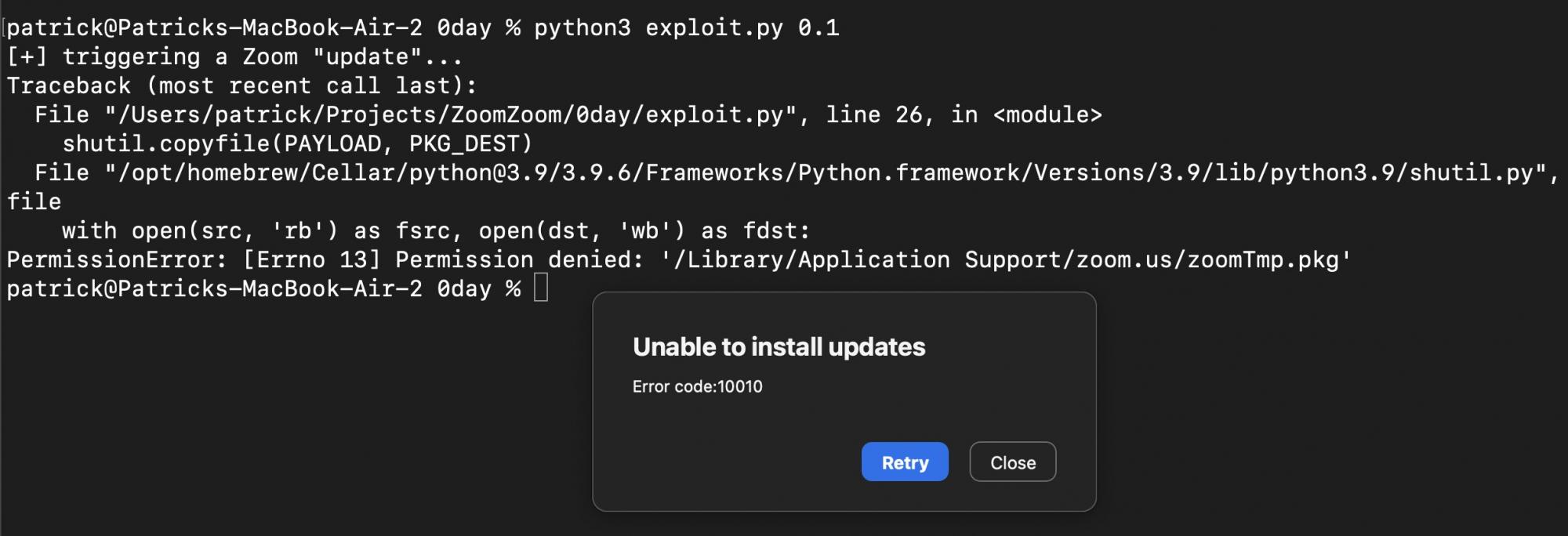The image size is (1568, 536).
Task: Click the zoomTmp.pkg path in error
Action: 1007,260
